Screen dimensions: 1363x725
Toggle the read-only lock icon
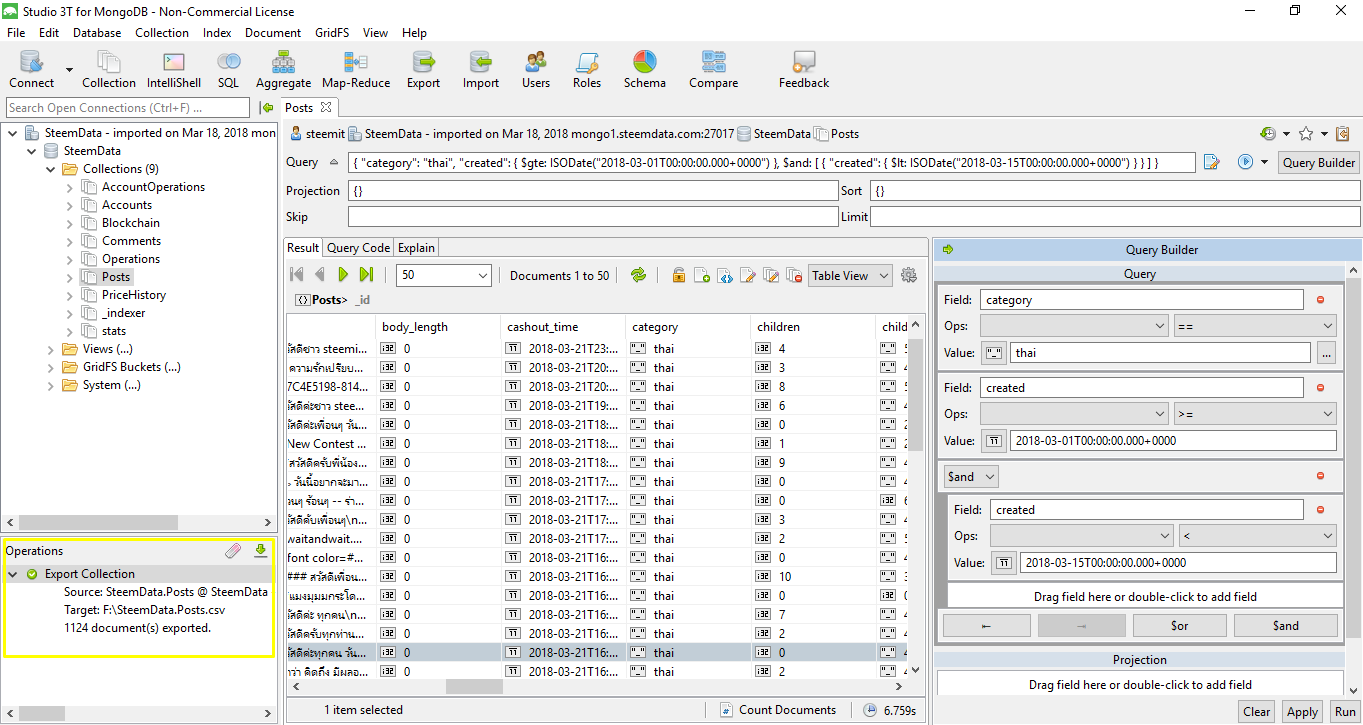[x=679, y=275]
